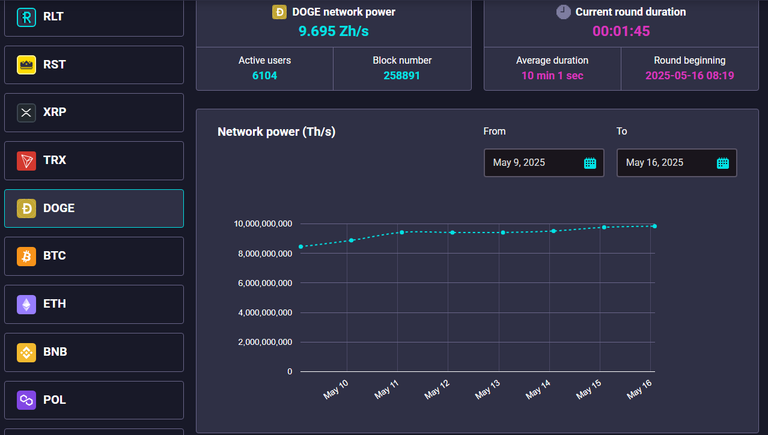The height and width of the screenshot is (435, 768).
Task: Click the Network power (Th/s) chart title
Action: point(276,132)
